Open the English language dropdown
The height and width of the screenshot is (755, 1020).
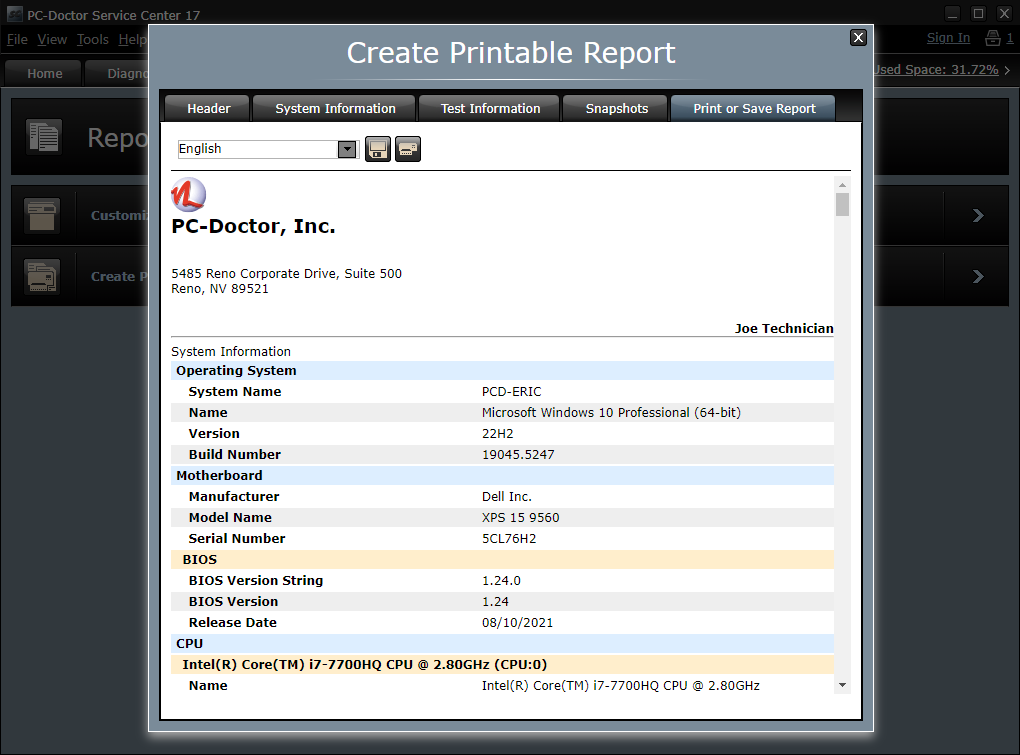pyautogui.click(x=346, y=148)
